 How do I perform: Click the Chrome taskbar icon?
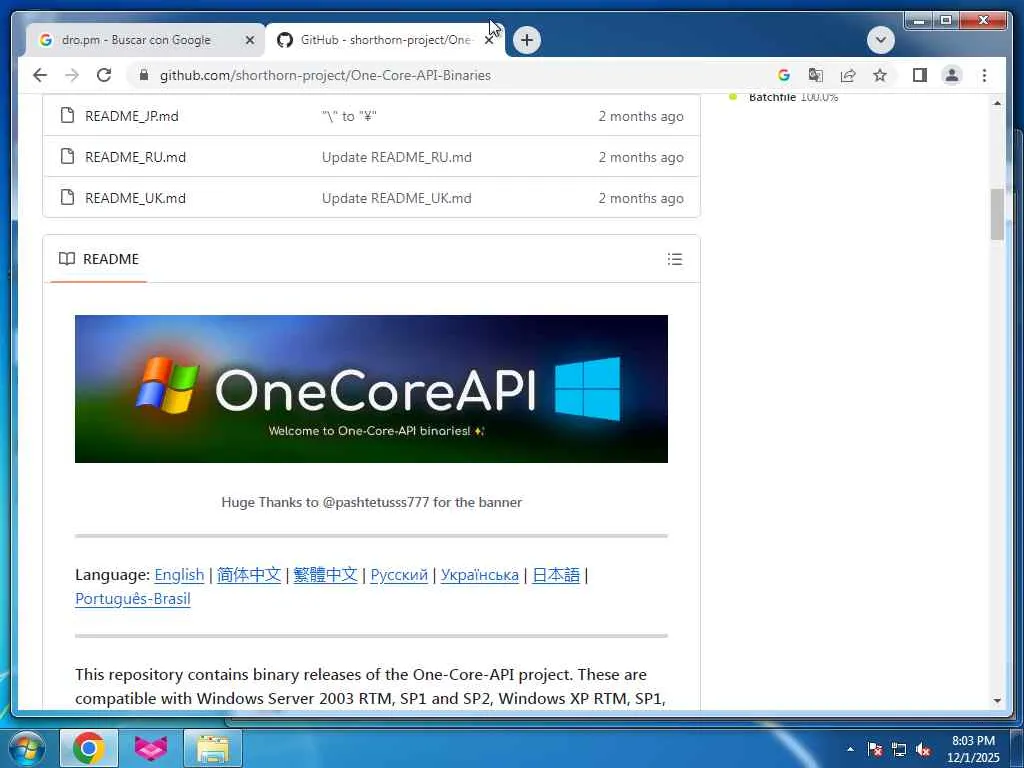pyautogui.click(x=89, y=748)
